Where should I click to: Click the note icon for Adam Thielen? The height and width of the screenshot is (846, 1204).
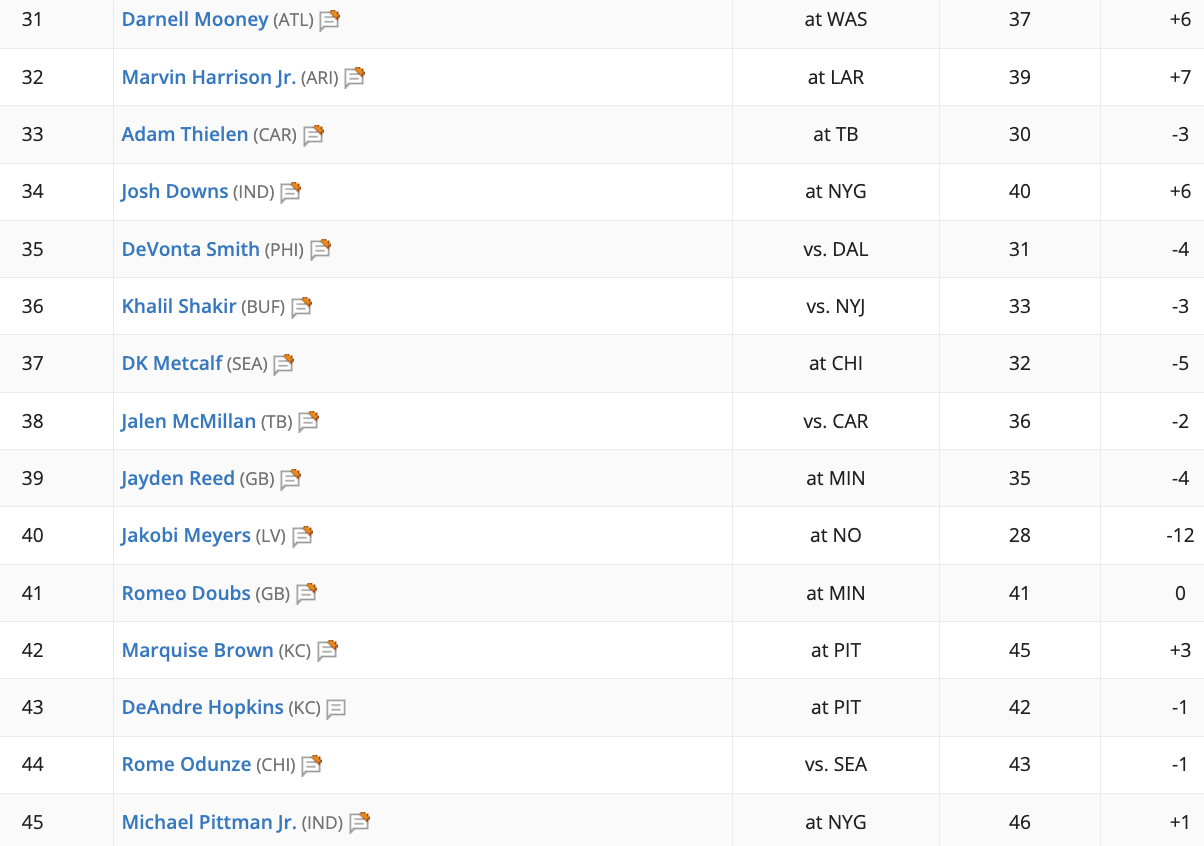click(314, 135)
